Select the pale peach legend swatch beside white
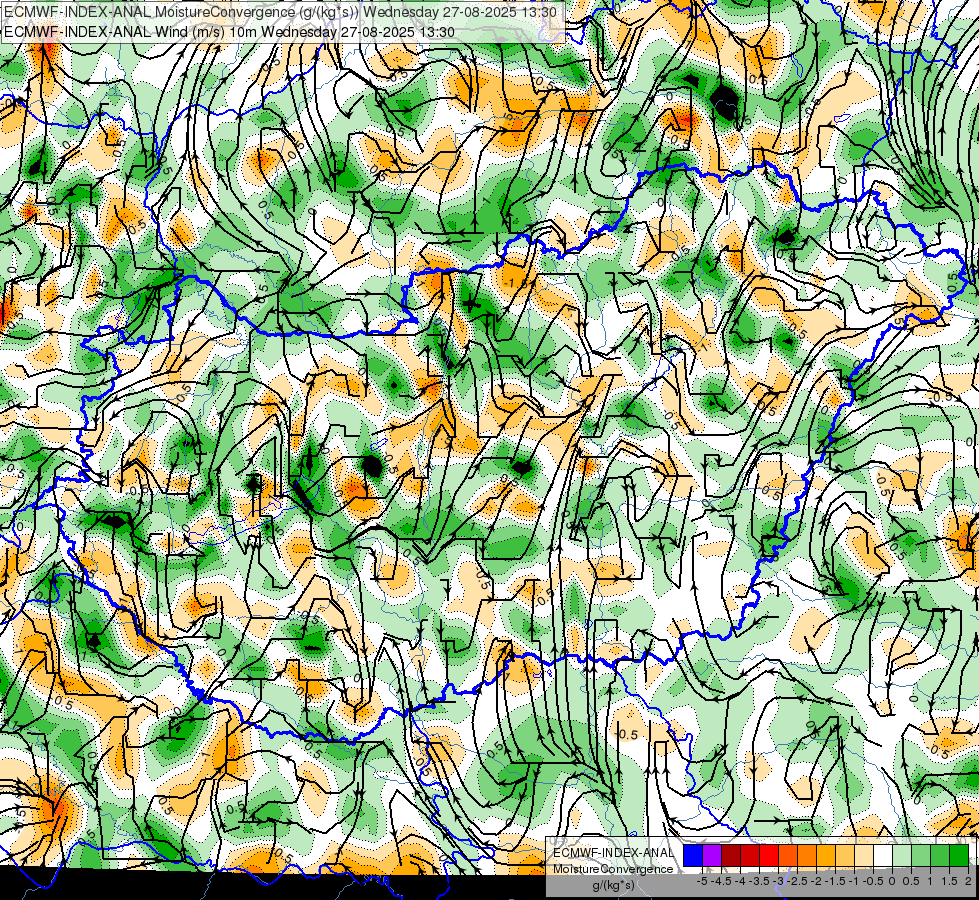The width and height of the screenshot is (979, 900). 864,855
